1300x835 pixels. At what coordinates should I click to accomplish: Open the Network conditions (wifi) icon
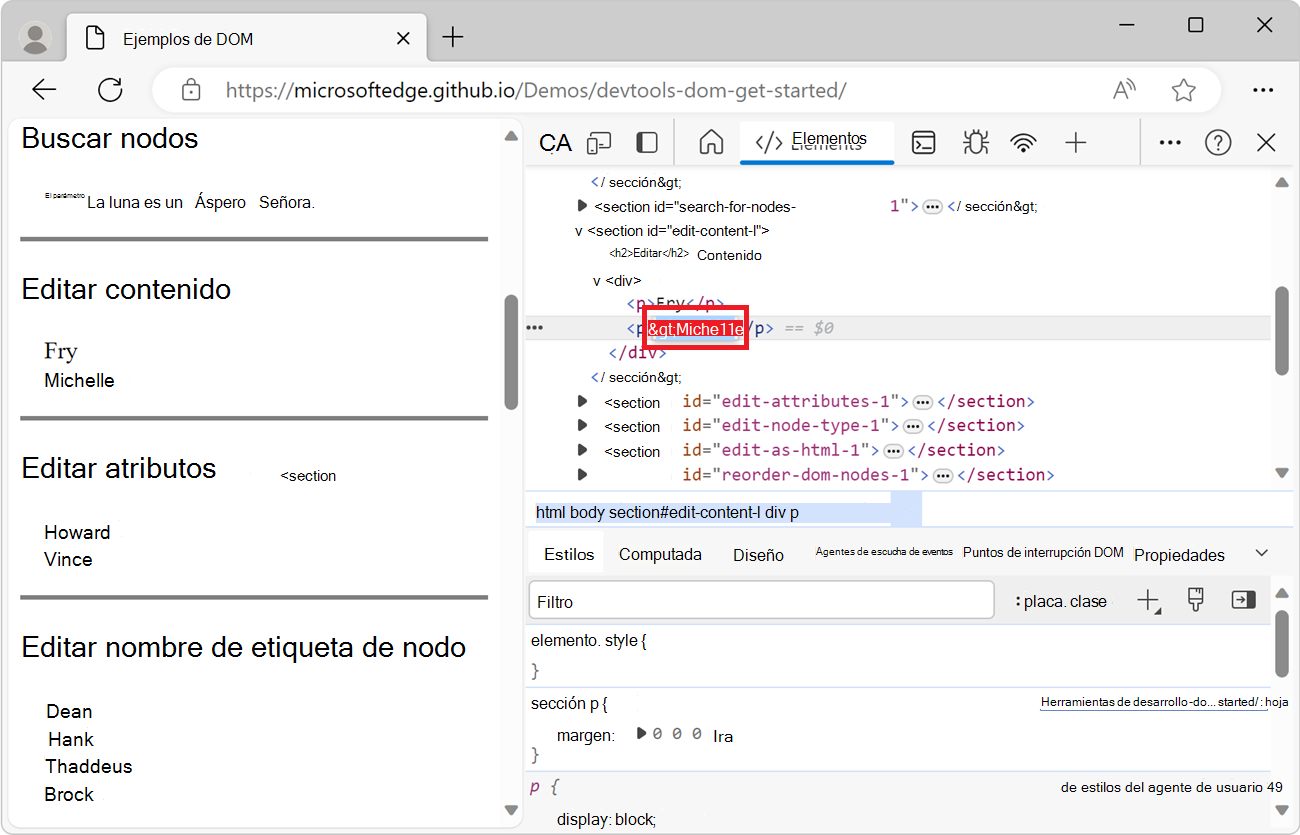[x=1023, y=142]
